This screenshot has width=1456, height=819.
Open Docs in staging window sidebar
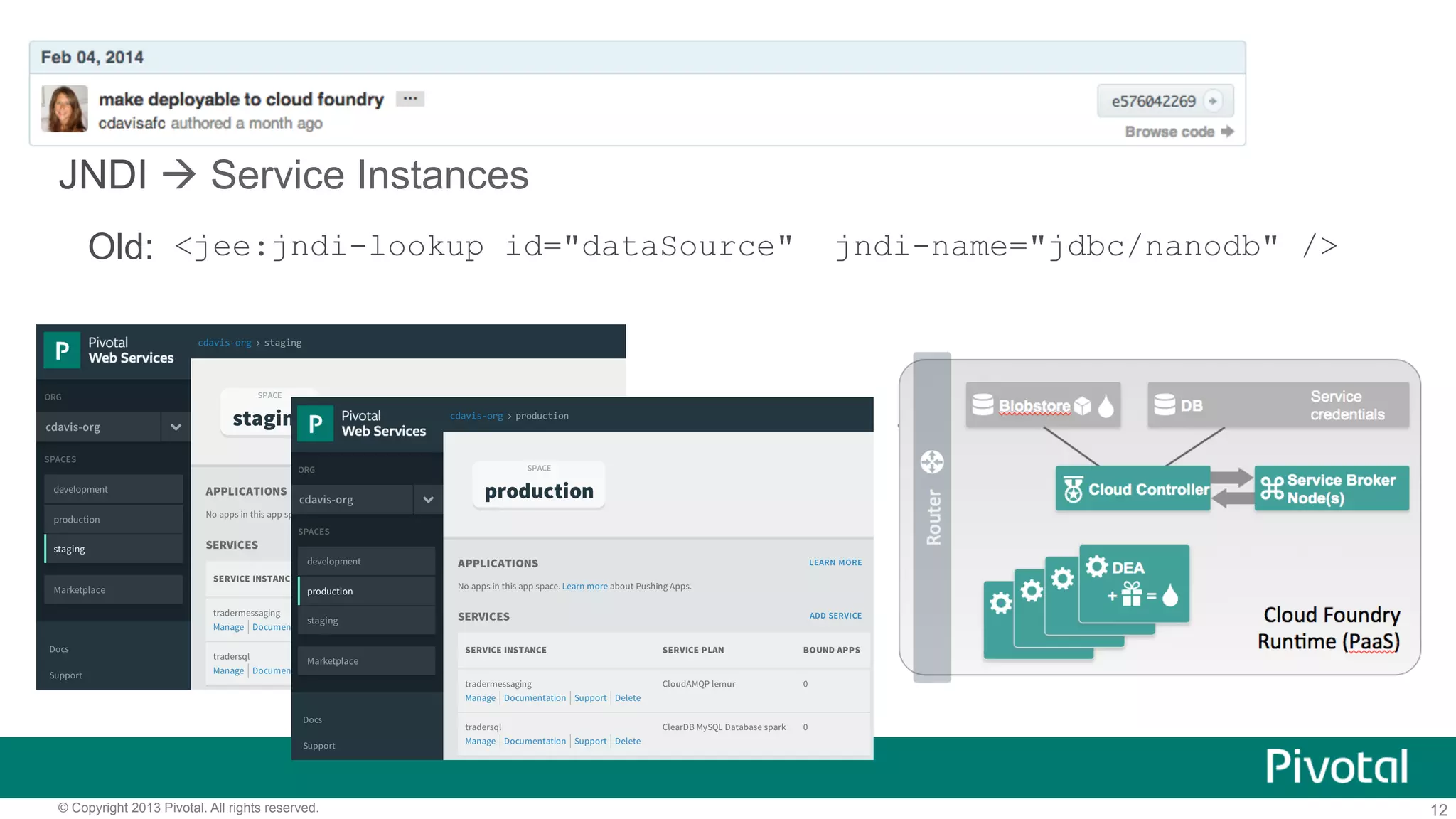59,649
